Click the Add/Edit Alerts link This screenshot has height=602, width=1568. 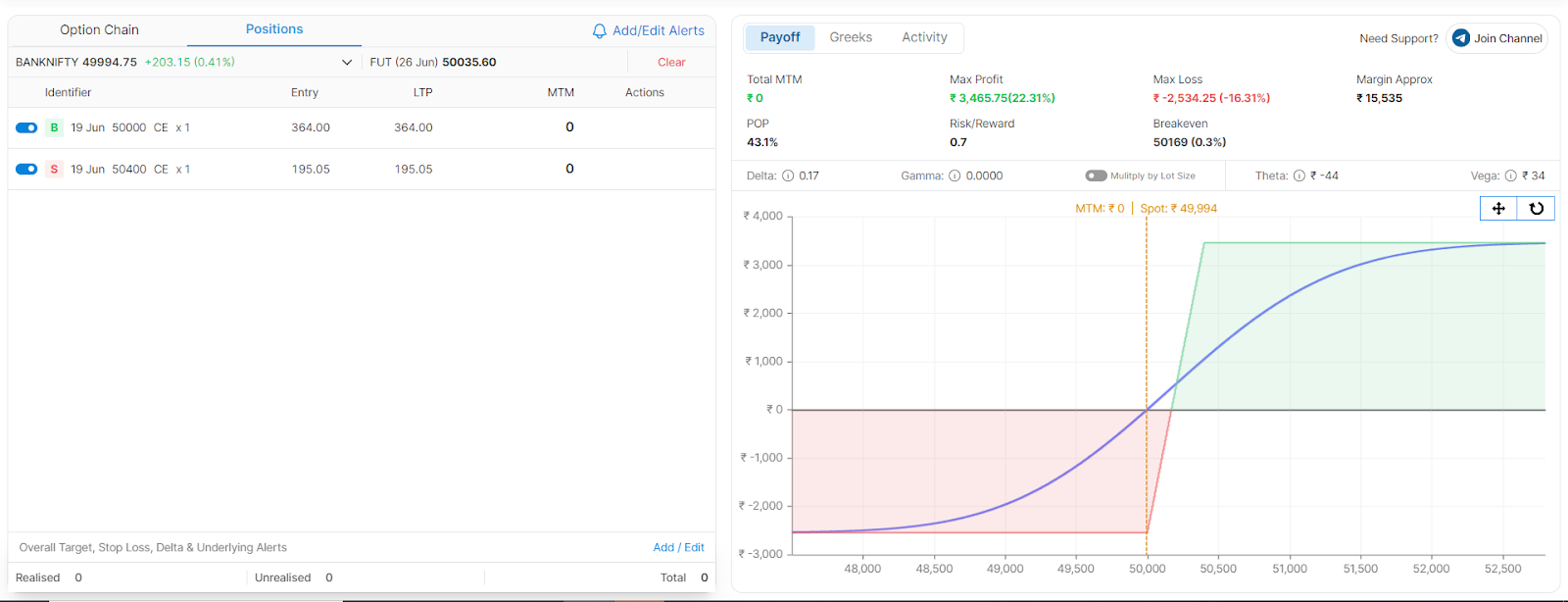(x=659, y=31)
